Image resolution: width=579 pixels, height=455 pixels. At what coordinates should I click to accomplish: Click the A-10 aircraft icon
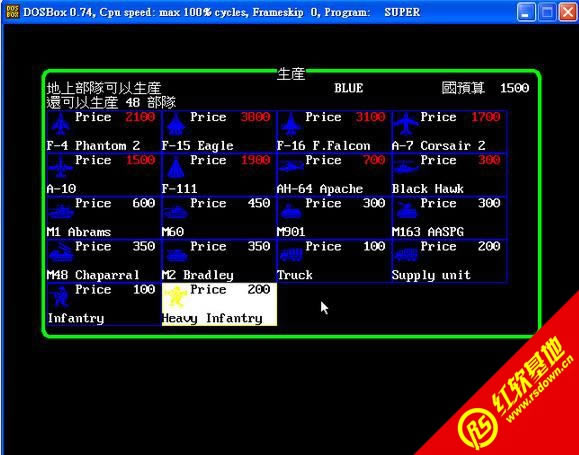coord(60,167)
